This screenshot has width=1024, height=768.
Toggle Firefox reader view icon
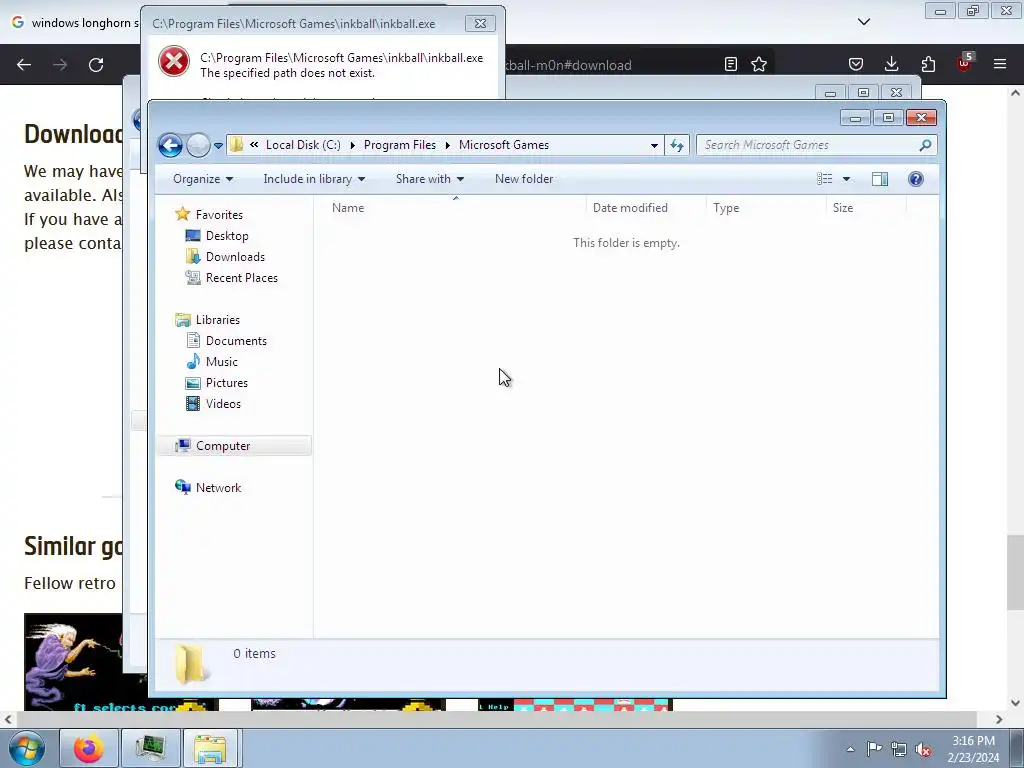click(731, 64)
